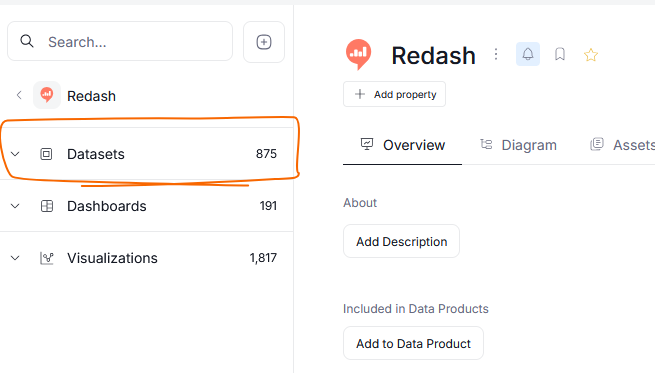Viewport: 655px width, 373px height.
Task: Click the 875 datasets count
Action: (266, 154)
